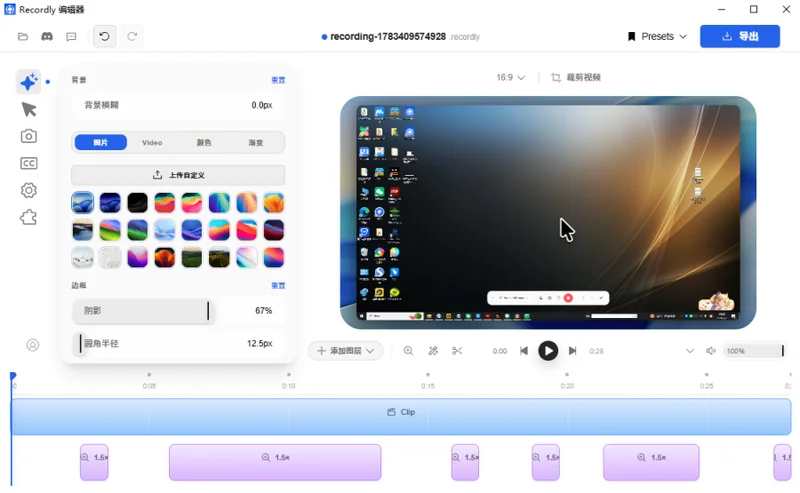Select the scissors split tool
Screen dimensions: 800x493
[x=457, y=351]
